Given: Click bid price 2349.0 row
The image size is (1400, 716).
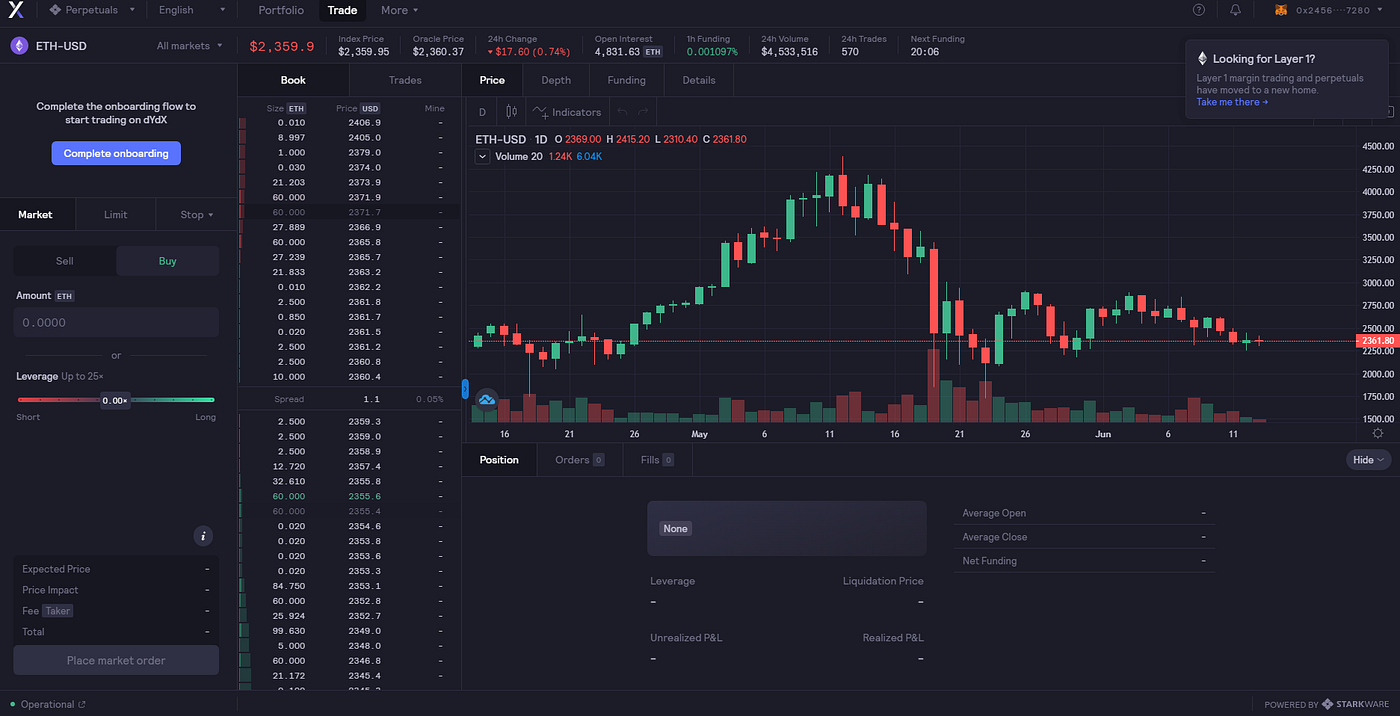Looking at the screenshot, I should [x=349, y=631].
